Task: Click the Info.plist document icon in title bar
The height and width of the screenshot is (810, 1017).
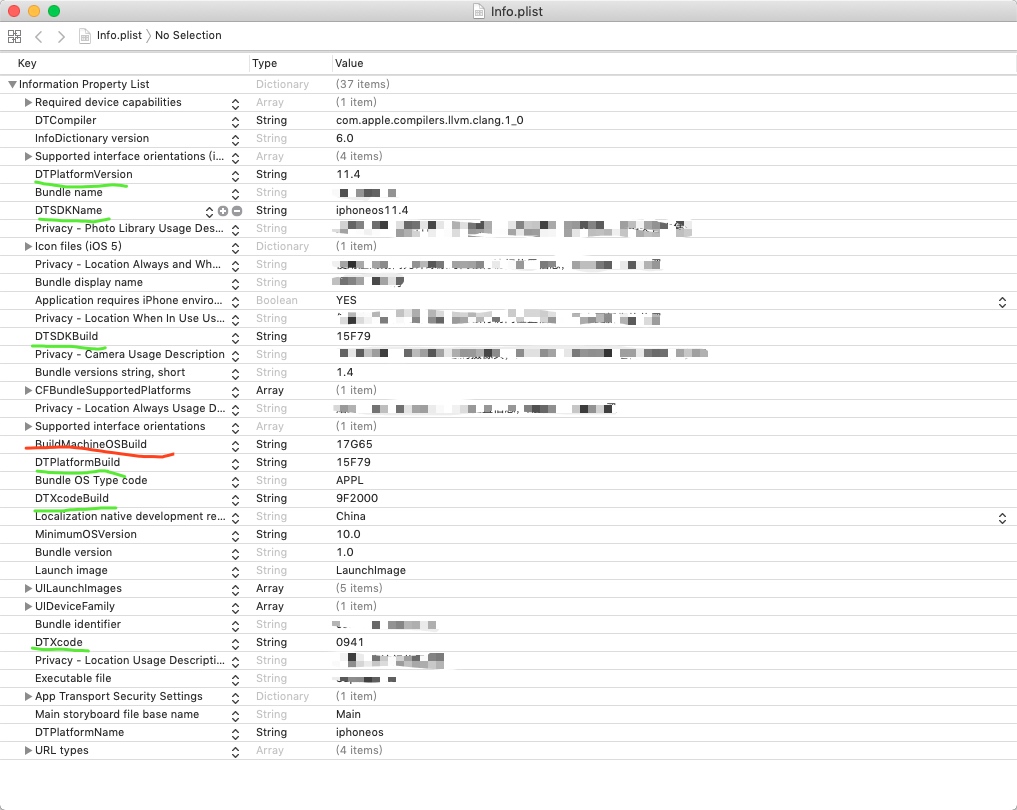Action: coord(478,11)
